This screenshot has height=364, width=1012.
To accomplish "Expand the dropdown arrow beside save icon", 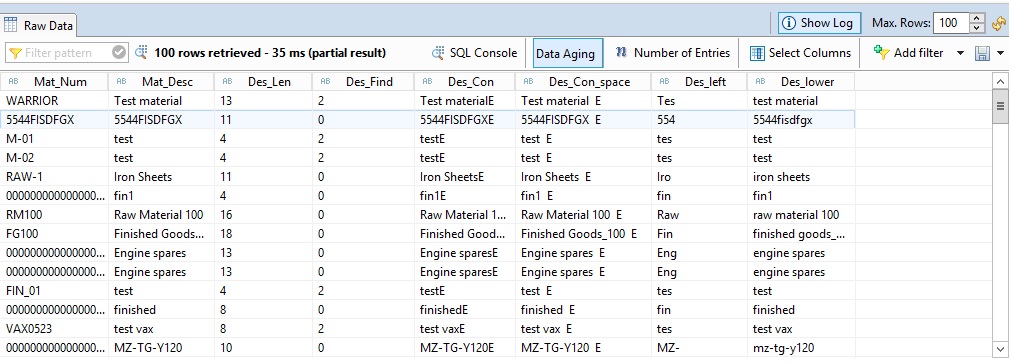I will point(1000,53).
